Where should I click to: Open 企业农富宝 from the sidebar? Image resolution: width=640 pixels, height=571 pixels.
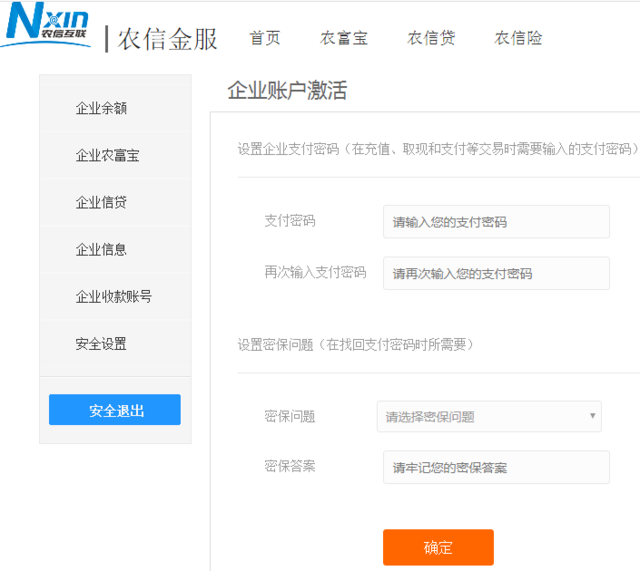(x=108, y=155)
